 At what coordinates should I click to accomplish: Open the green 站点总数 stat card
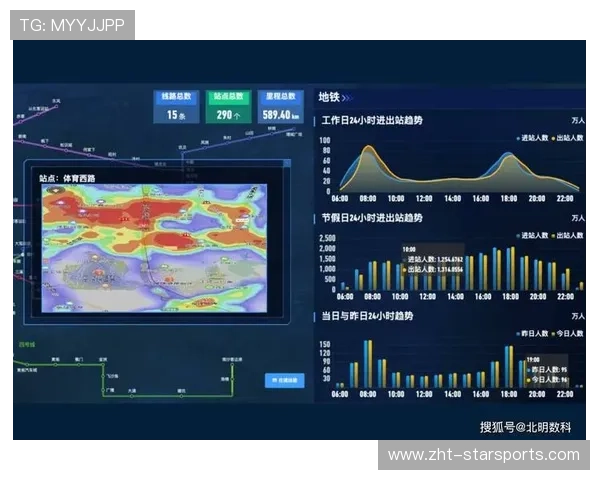pyautogui.click(x=229, y=107)
